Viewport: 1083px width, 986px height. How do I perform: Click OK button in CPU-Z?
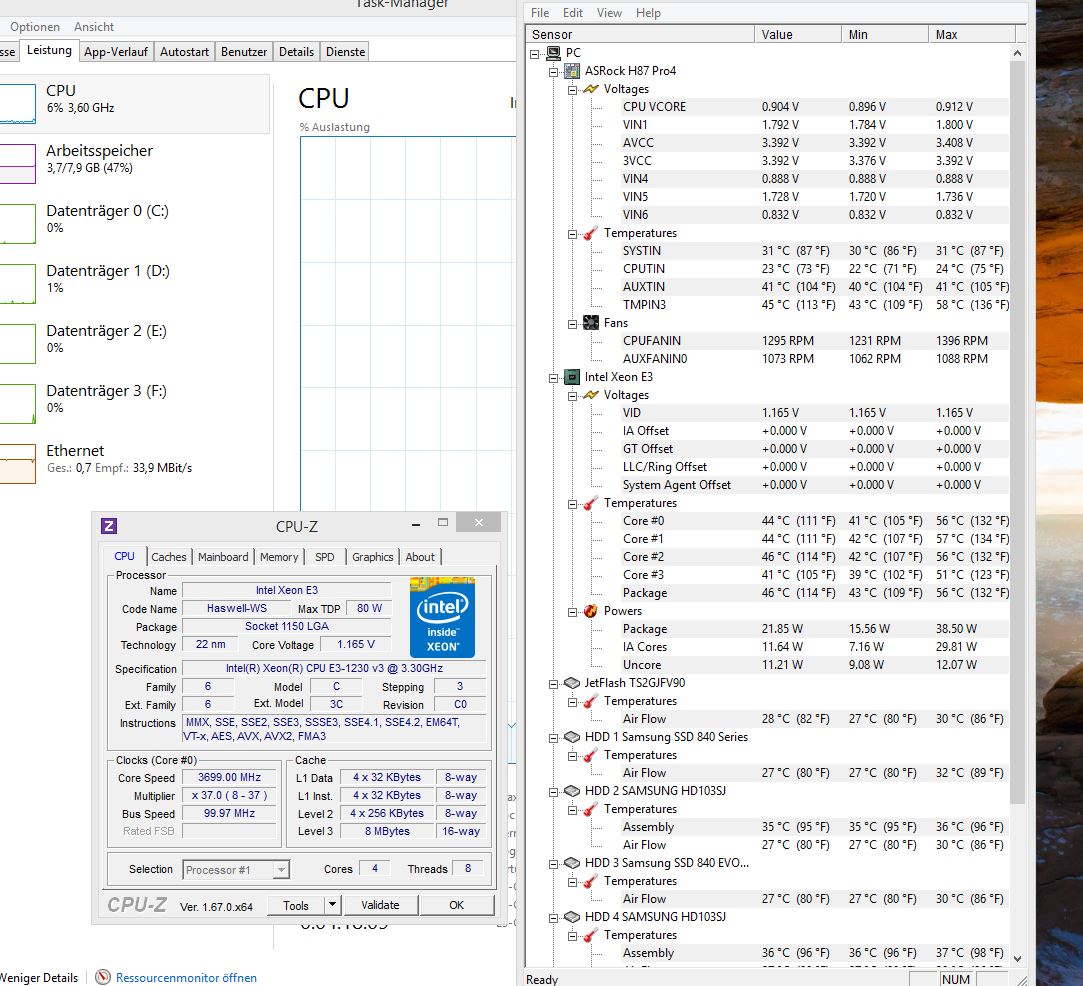coord(457,905)
